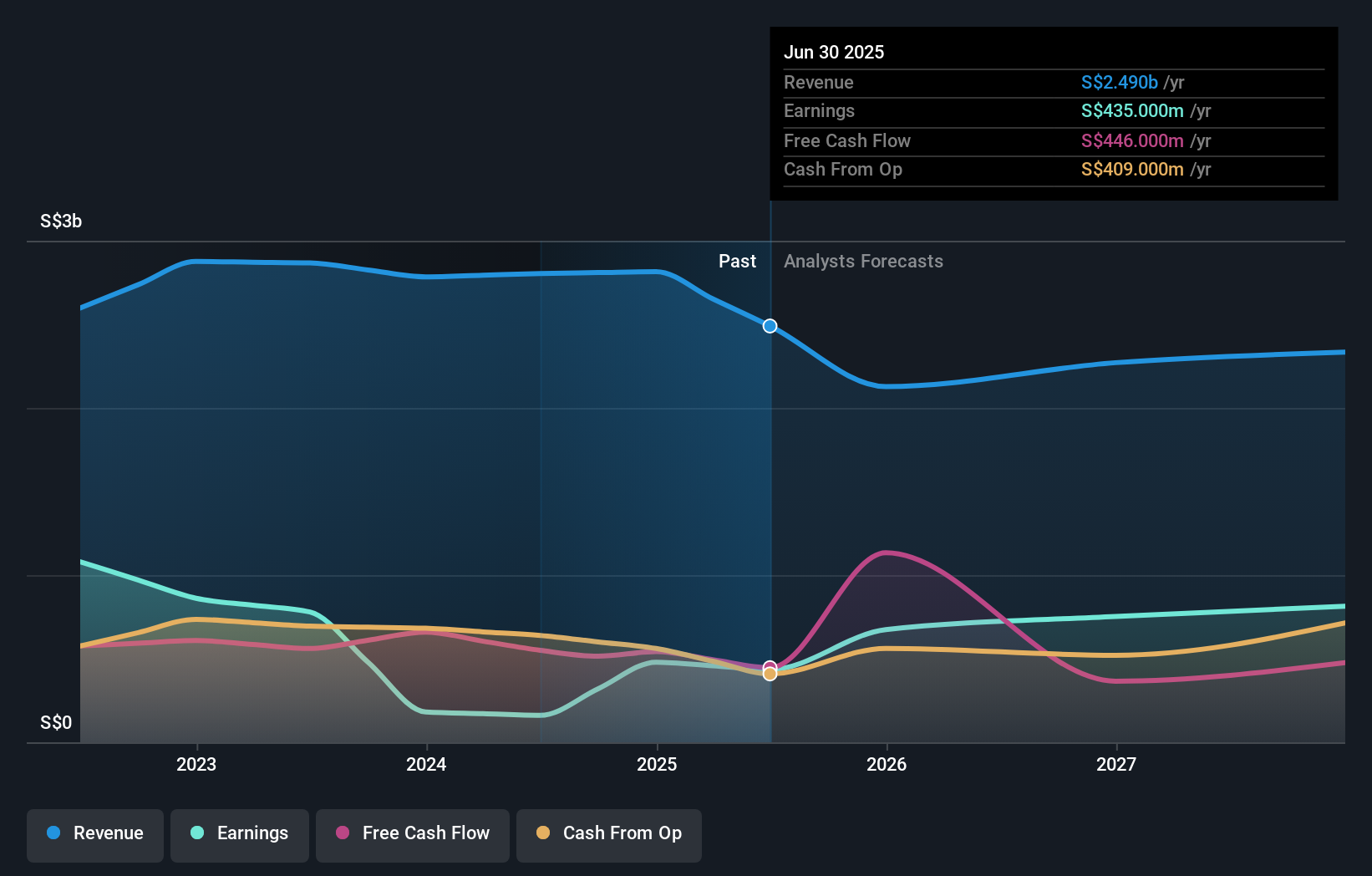The image size is (1372, 876).
Task: Click the pink Free Cash Flow legend dot
Action: coord(343,833)
